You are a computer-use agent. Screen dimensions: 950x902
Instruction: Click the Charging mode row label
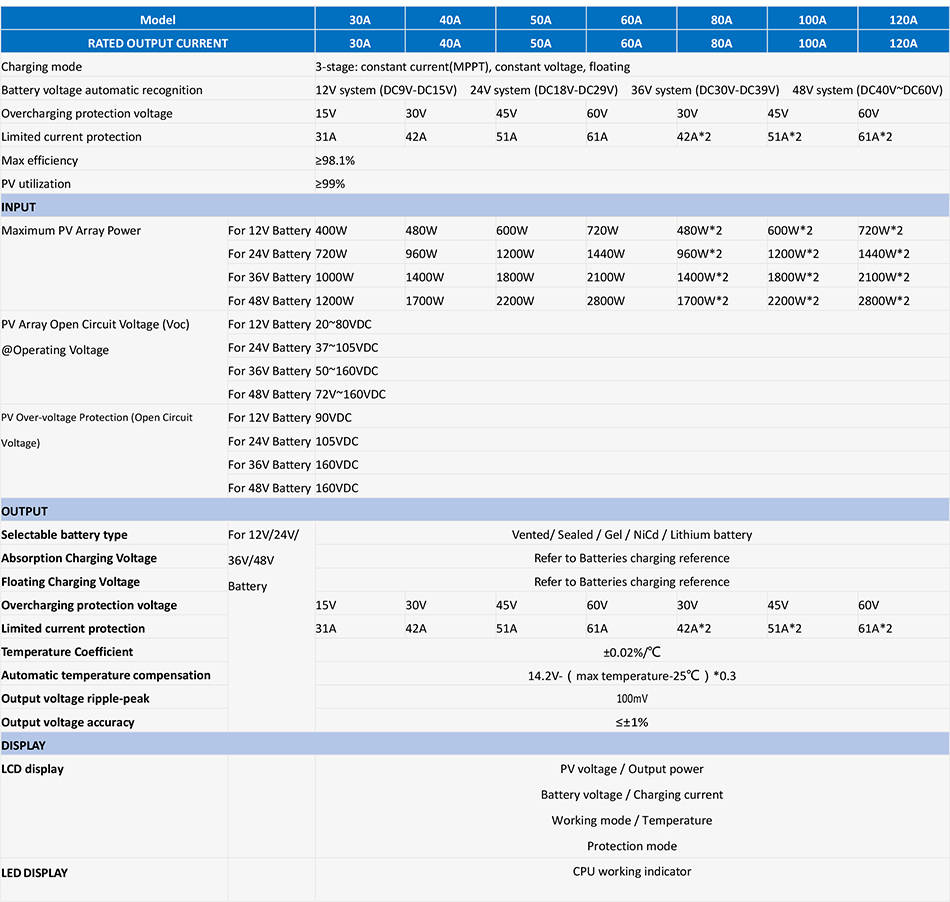click(41, 67)
